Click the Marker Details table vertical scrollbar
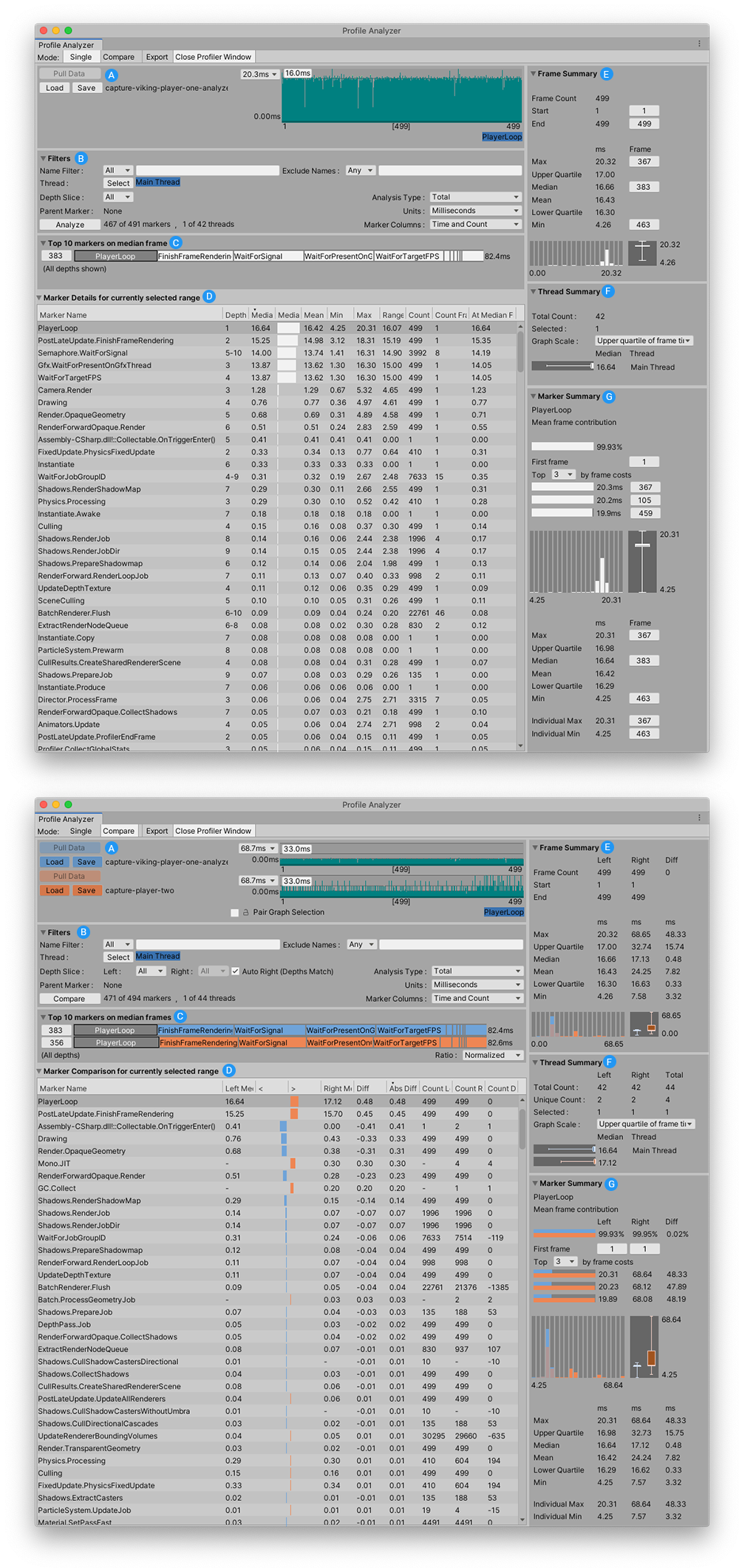The image size is (739, 1568). 520,355
